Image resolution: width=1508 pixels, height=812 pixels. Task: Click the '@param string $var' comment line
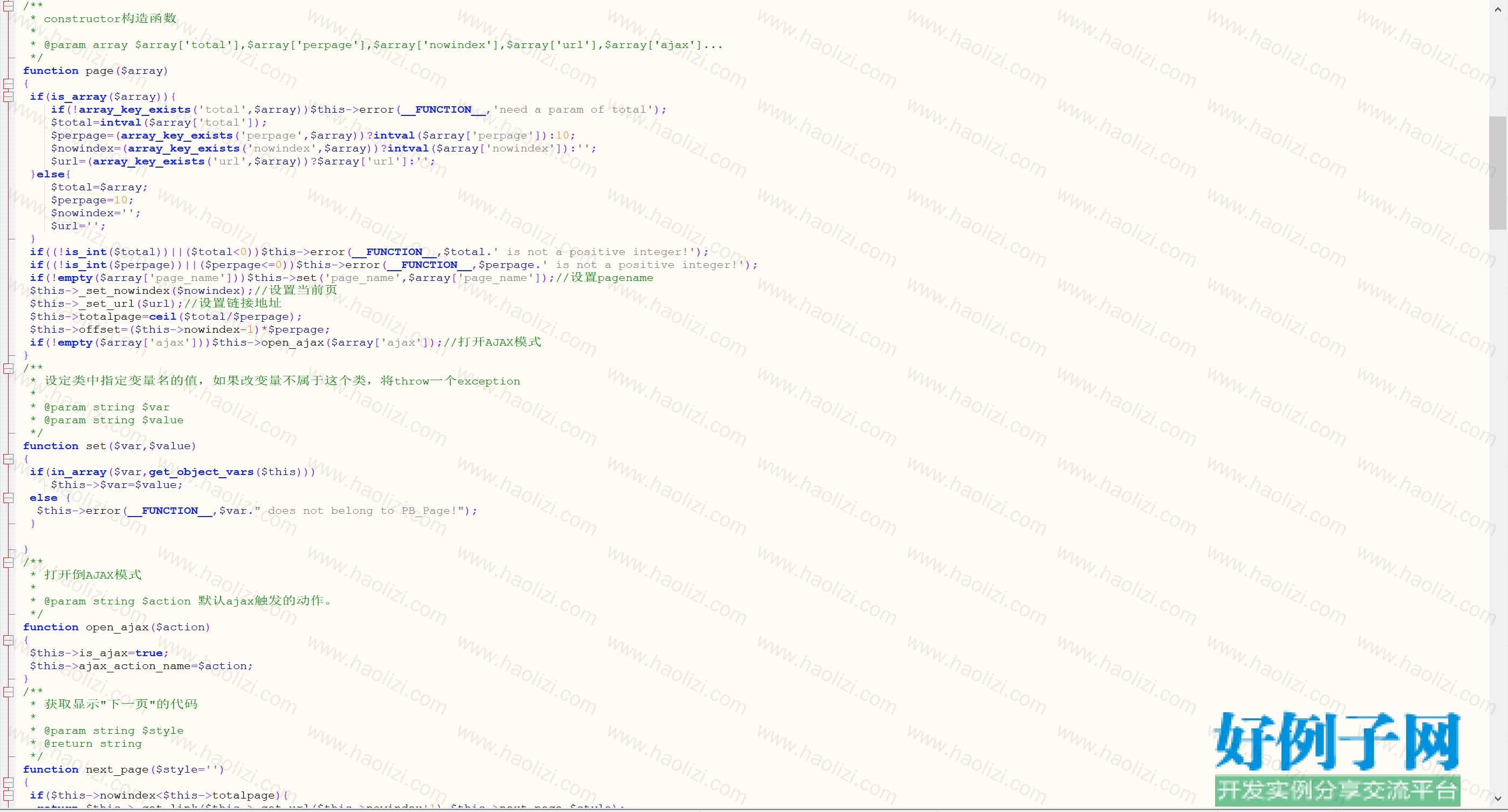click(100, 407)
